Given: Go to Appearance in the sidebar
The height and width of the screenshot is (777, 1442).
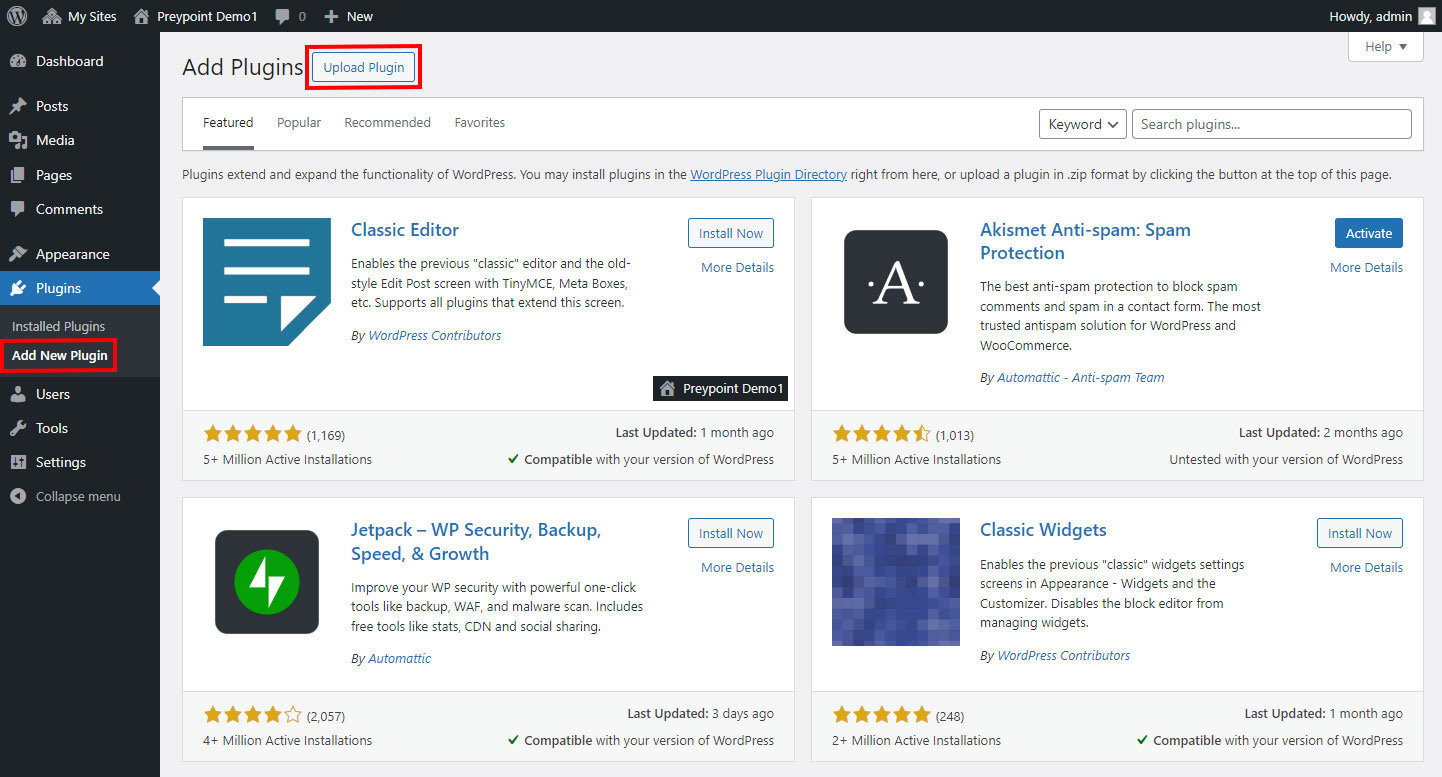Looking at the screenshot, I should pos(72,254).
